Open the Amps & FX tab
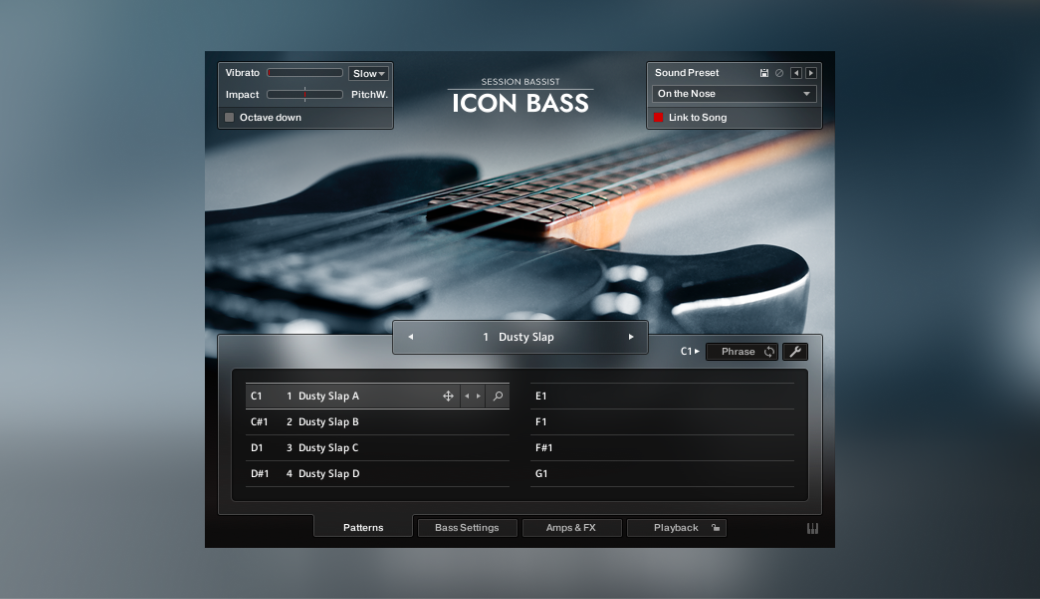The height and width of the screenshot is (599, 1040). [x=571, y=527]
